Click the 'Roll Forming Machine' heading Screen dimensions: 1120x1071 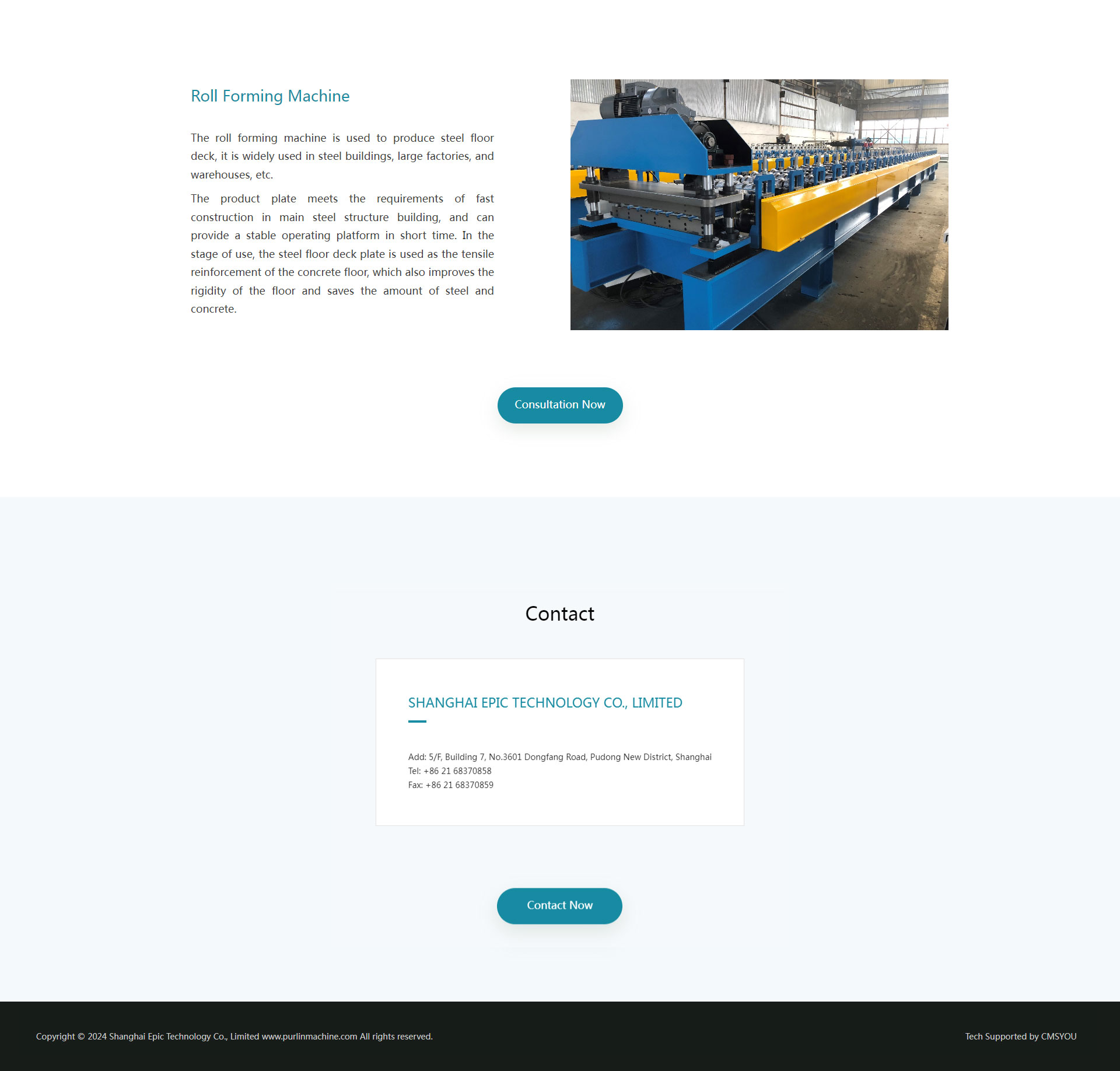click(x=270, y=96)
